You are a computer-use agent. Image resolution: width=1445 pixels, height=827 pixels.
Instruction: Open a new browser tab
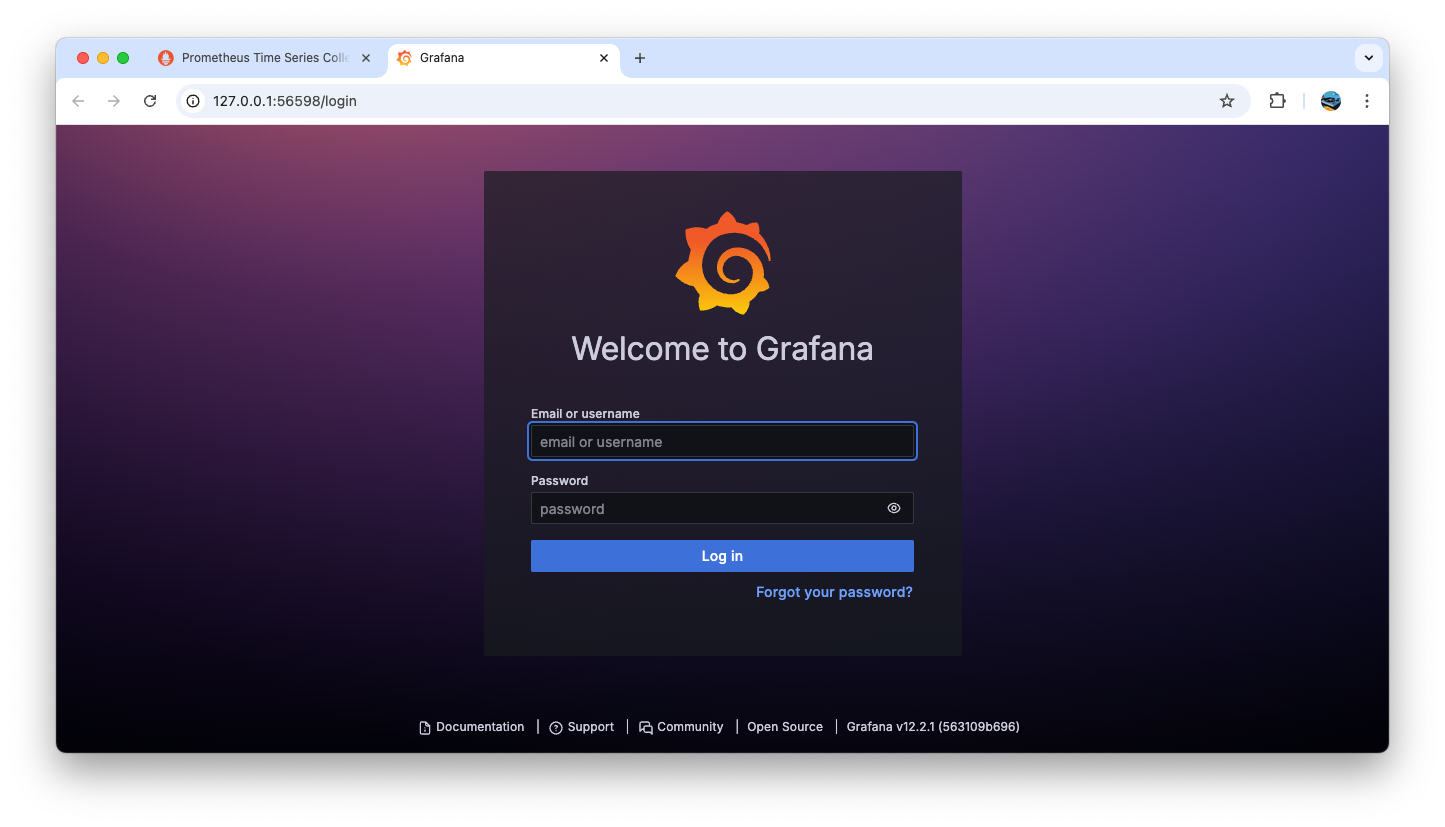pyautogui.click(x=640, y=58)
